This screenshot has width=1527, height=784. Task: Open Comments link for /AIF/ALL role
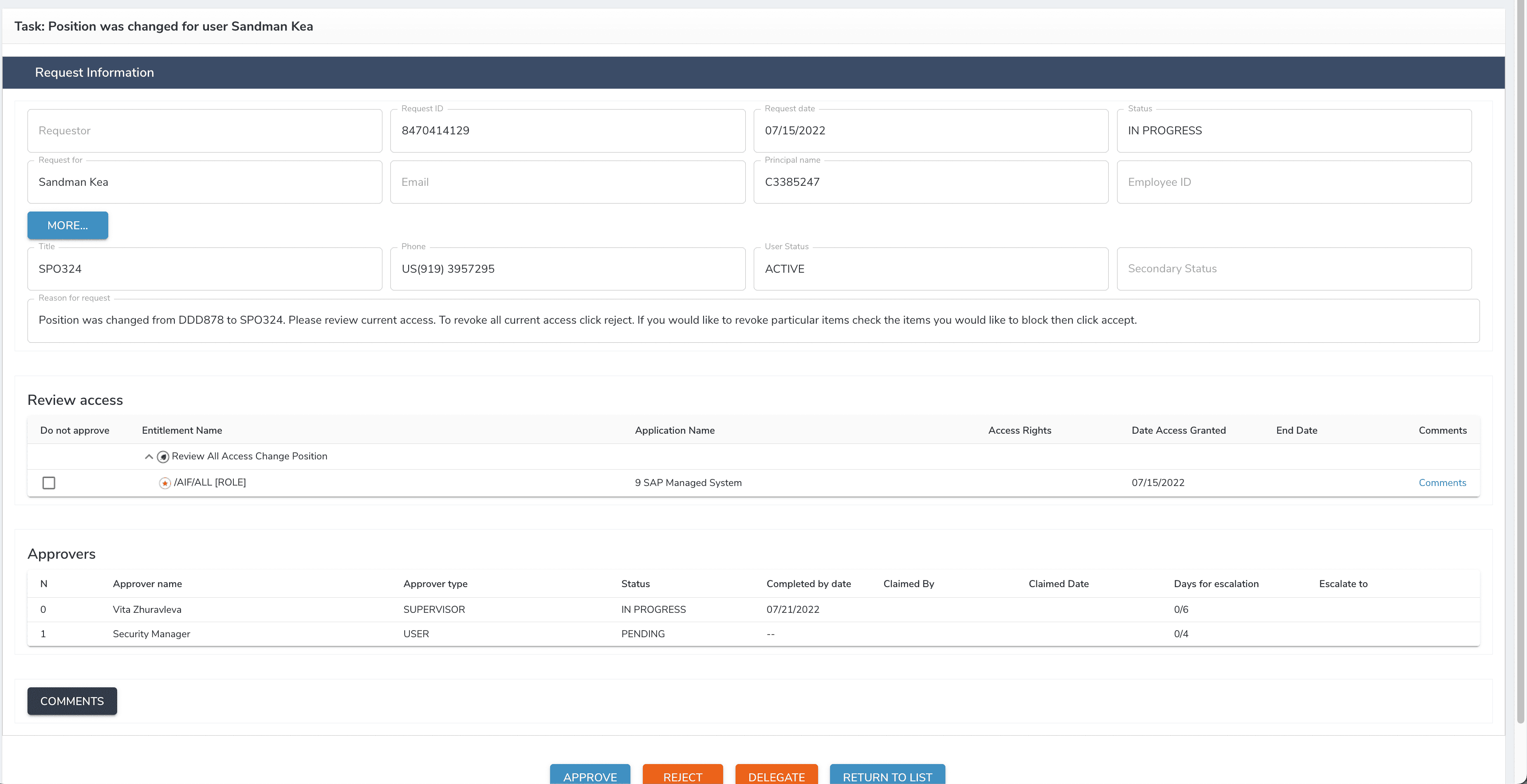pos(1442,483)
